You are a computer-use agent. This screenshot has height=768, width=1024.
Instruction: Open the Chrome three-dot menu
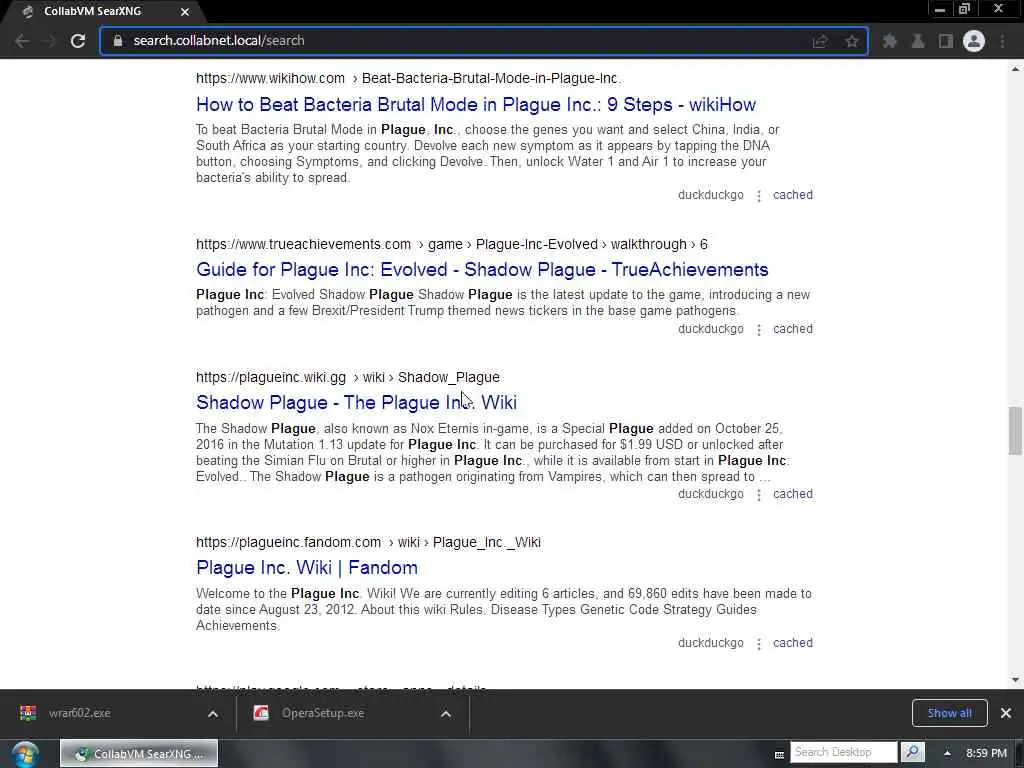pos(1002,41)
